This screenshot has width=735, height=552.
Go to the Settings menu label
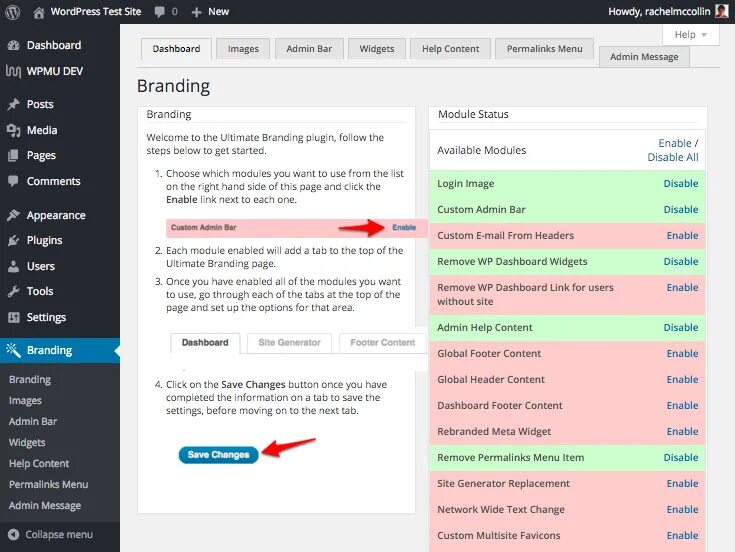click(x=46, y=317)
